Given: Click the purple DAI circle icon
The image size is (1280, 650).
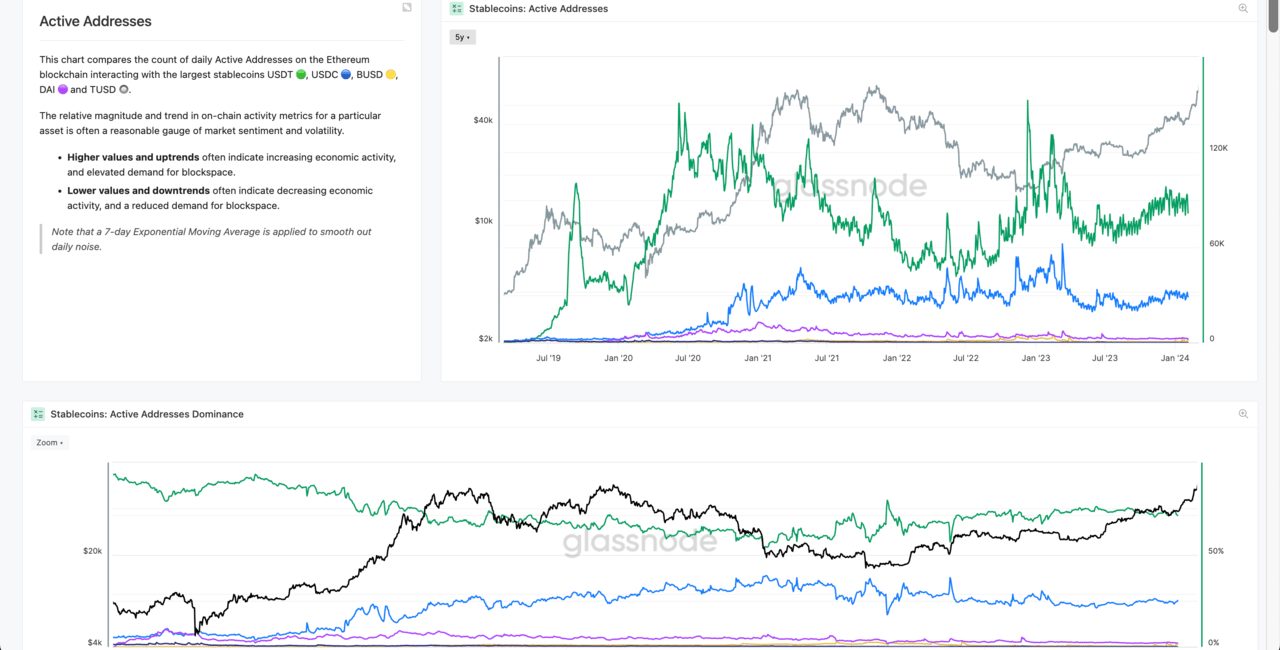Looking at the screenshot, I should 63,90.
